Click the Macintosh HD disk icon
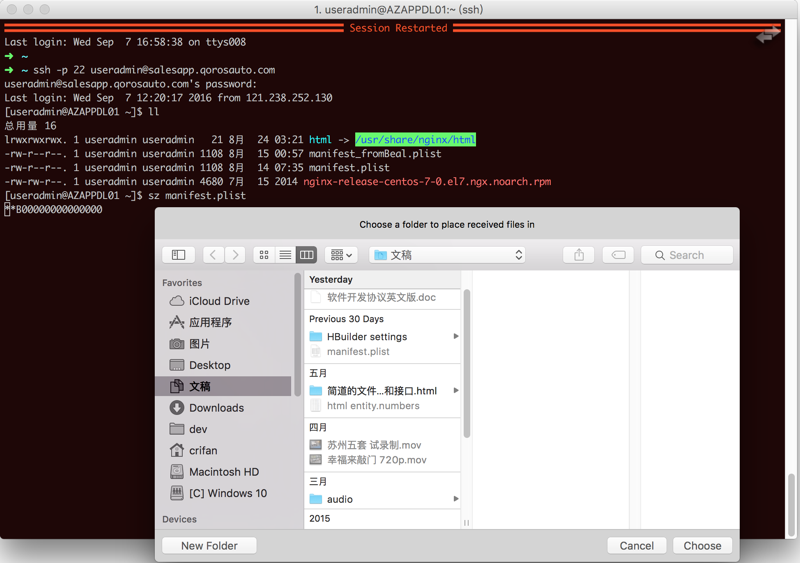The height and width of the screenshot is (563, 800). pos(177,472)
